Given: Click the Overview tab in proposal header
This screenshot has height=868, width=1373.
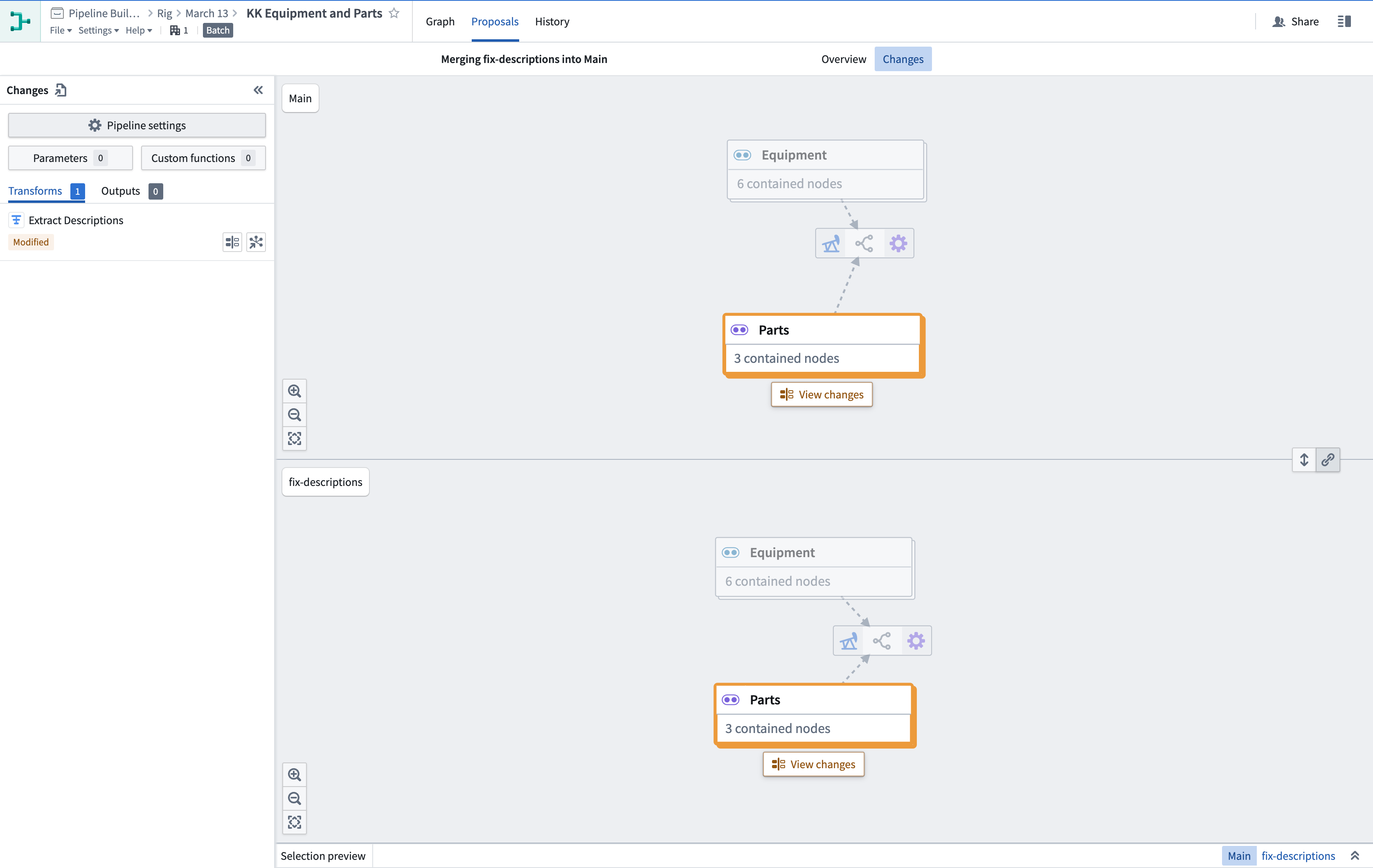Looking at the screenshot, I should tap(844, 59).
